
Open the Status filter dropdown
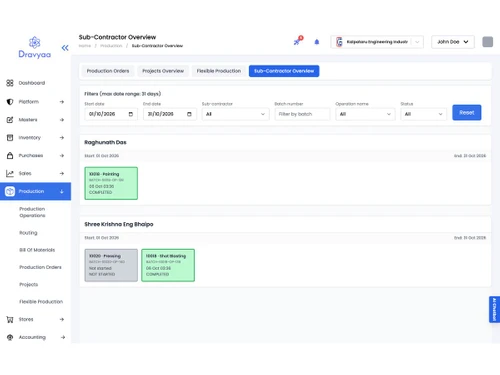tap(423, 114)
